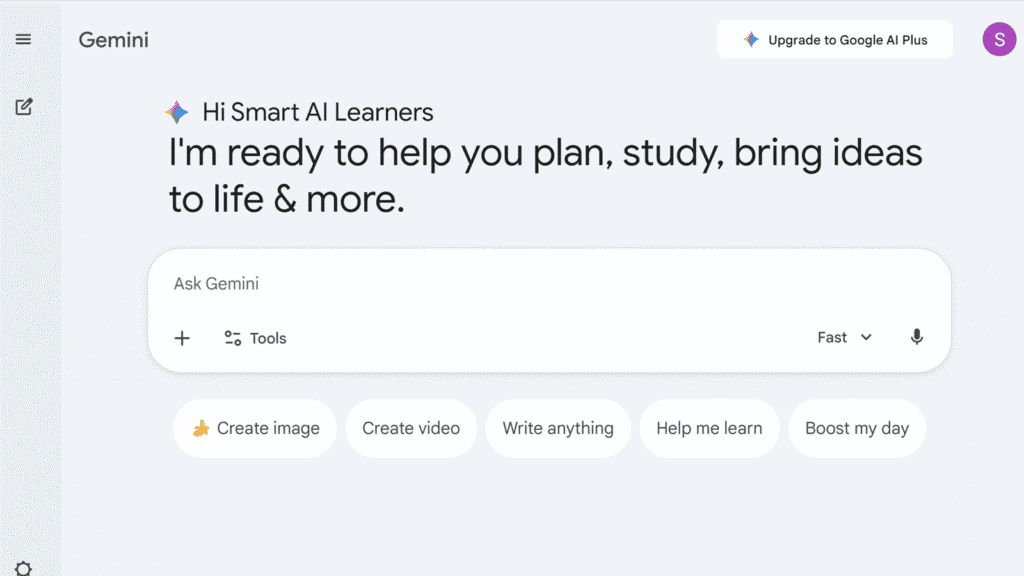This screenshot has height=576, width=1024.
Task: Activate voice input with the microphone icon
Action: click(917, 337)
